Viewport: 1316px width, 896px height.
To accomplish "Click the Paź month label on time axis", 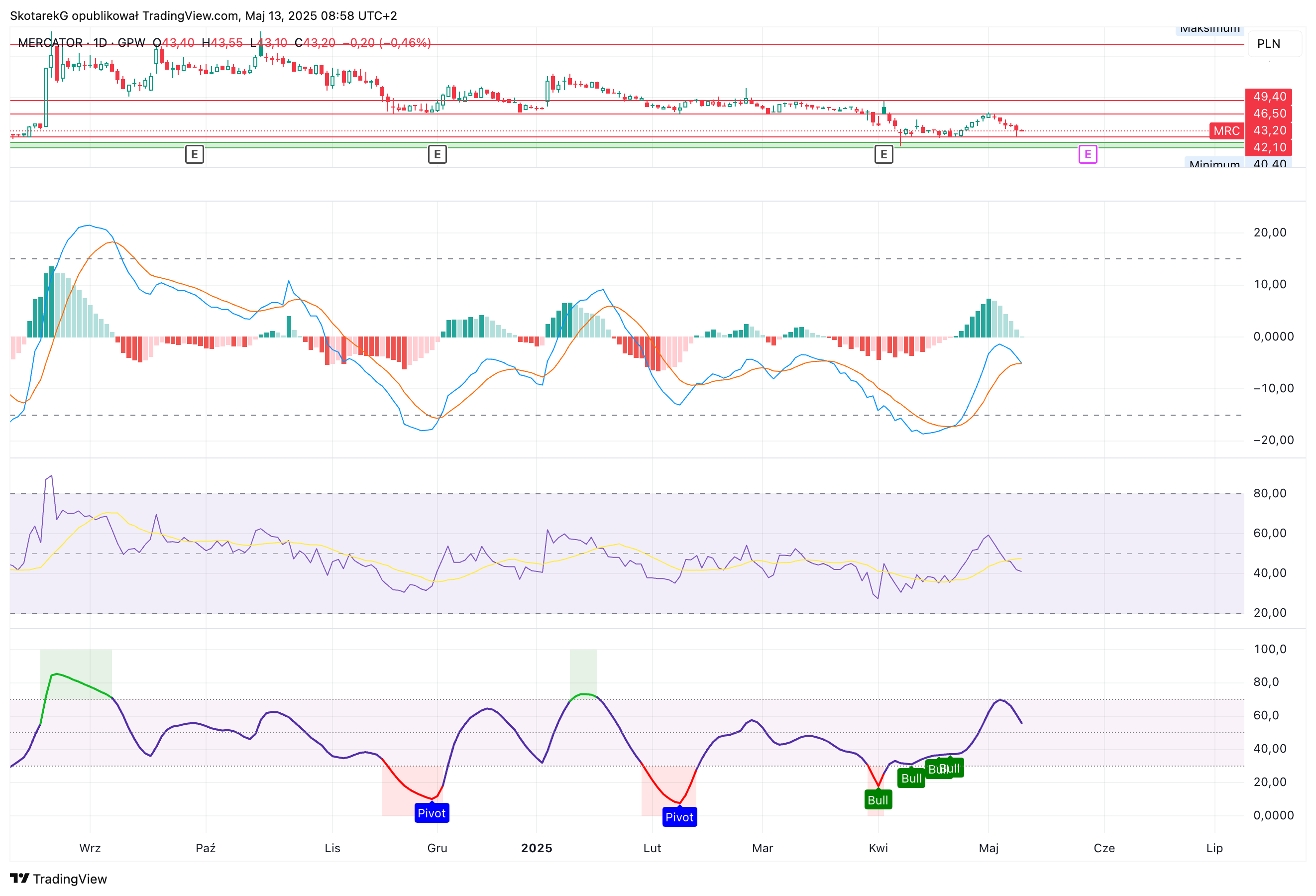I will point(206,848).
